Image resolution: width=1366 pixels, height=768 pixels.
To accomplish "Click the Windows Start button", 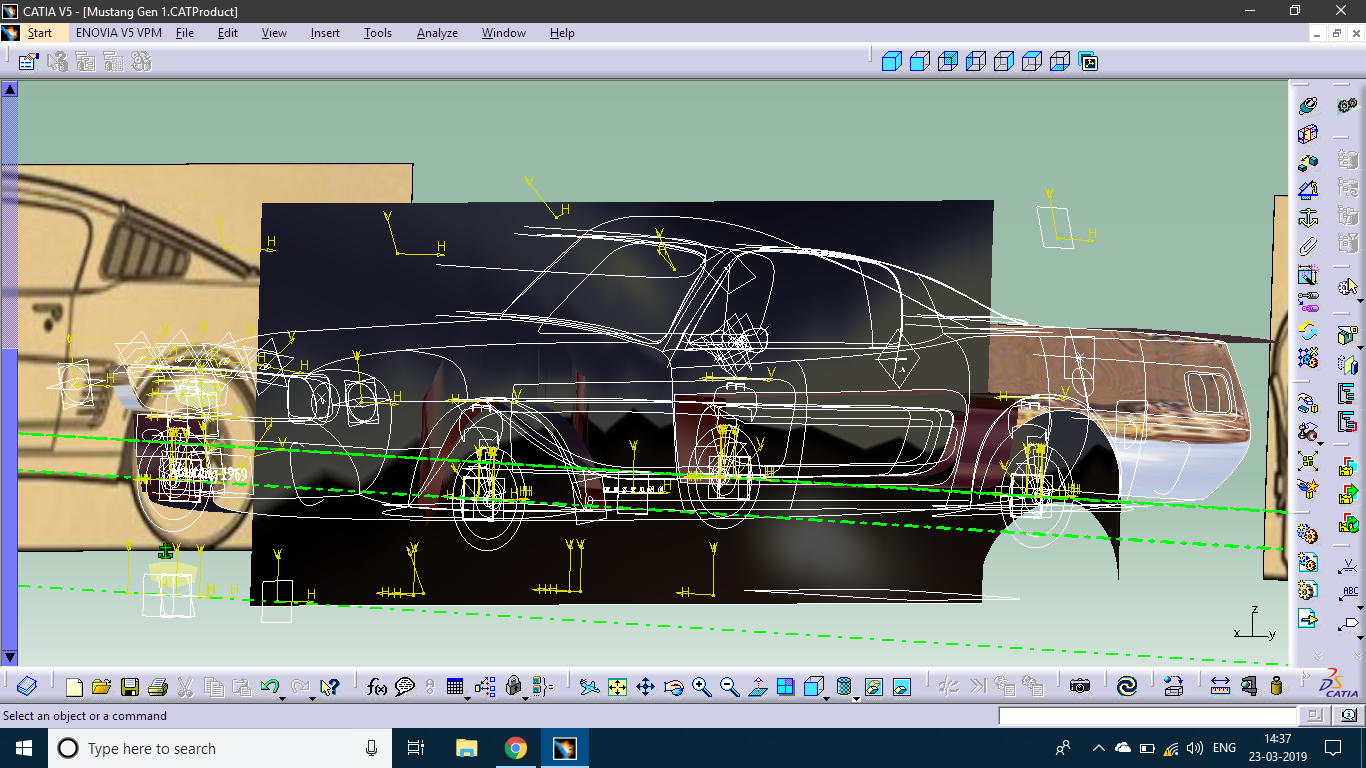I will point(24,748).
